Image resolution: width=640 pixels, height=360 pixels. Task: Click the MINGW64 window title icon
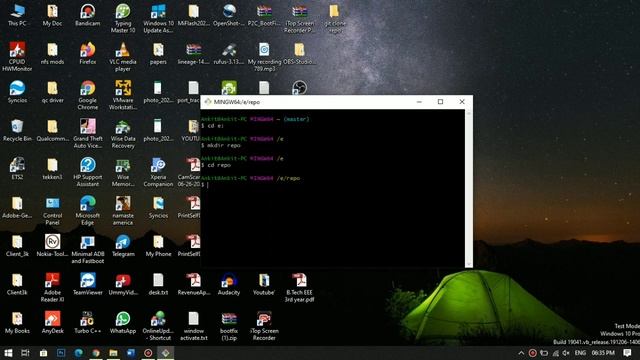point(208,102)
